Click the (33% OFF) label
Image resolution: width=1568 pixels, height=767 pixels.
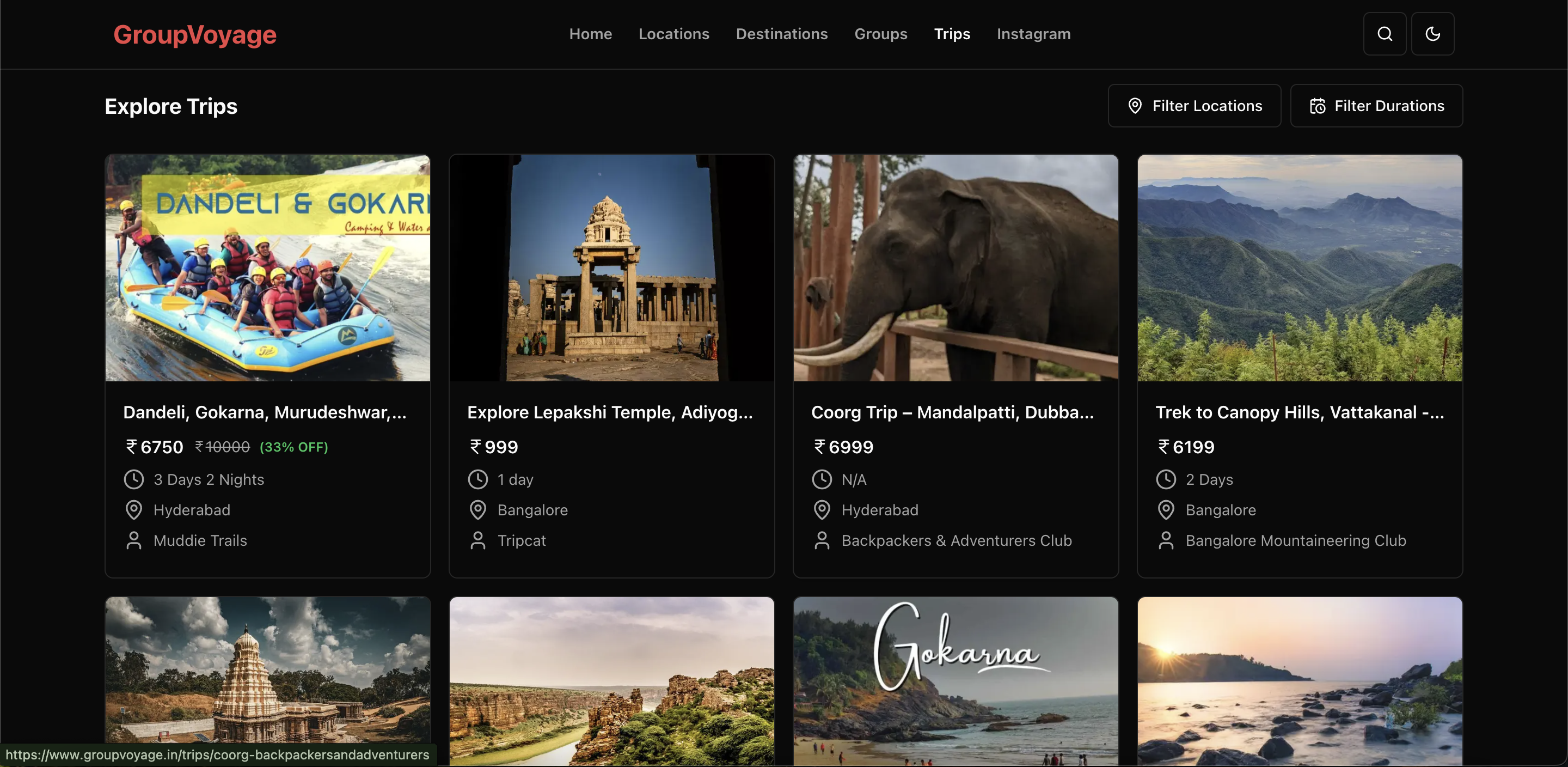coord(294,447)
